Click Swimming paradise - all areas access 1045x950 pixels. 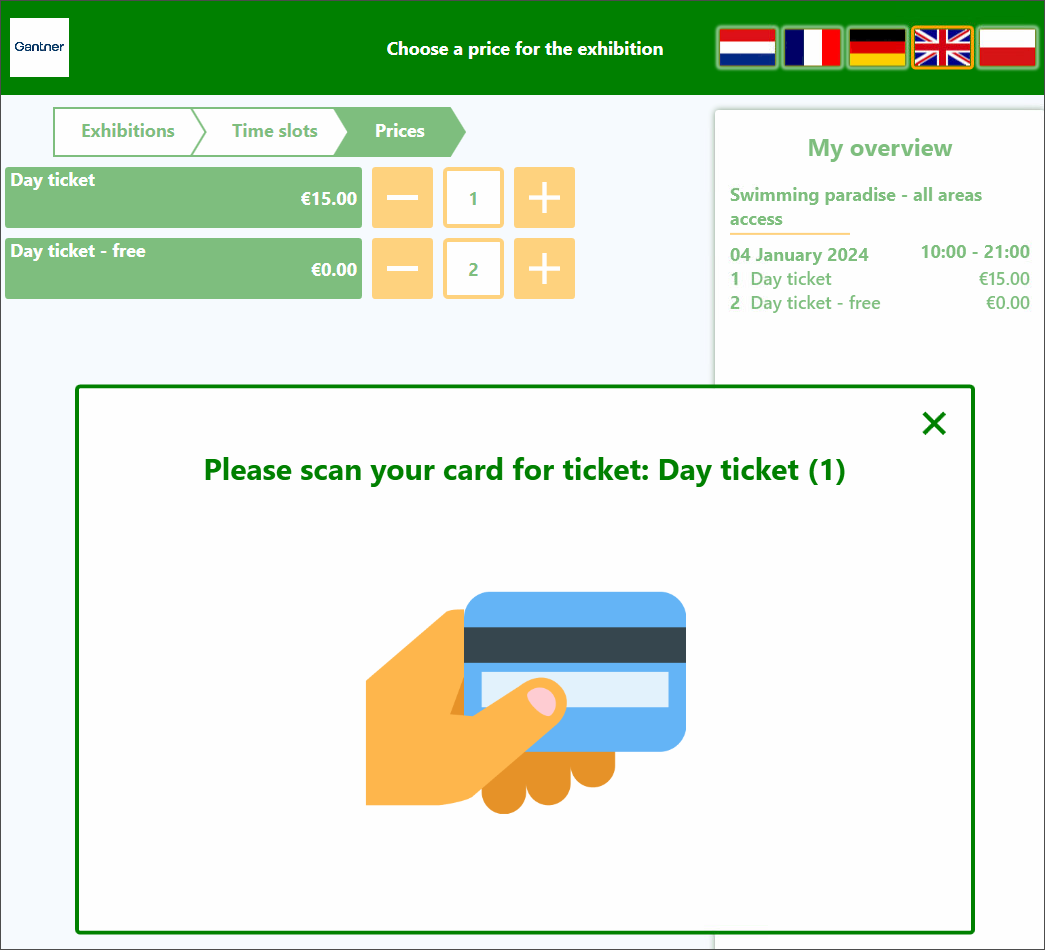tap(855, 207)
